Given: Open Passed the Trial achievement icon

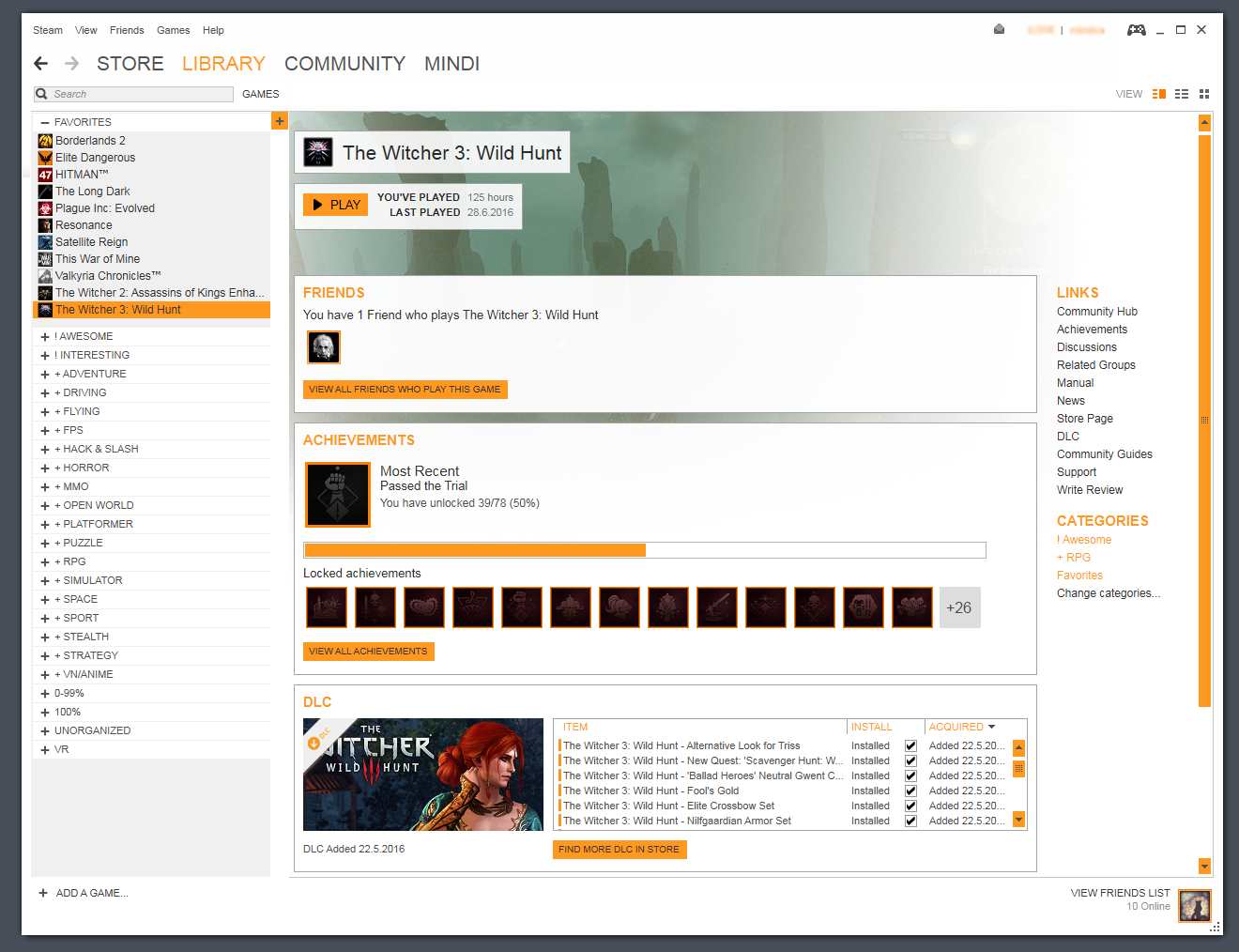Looking at the screenshot, I should click(x=338, y=494).
